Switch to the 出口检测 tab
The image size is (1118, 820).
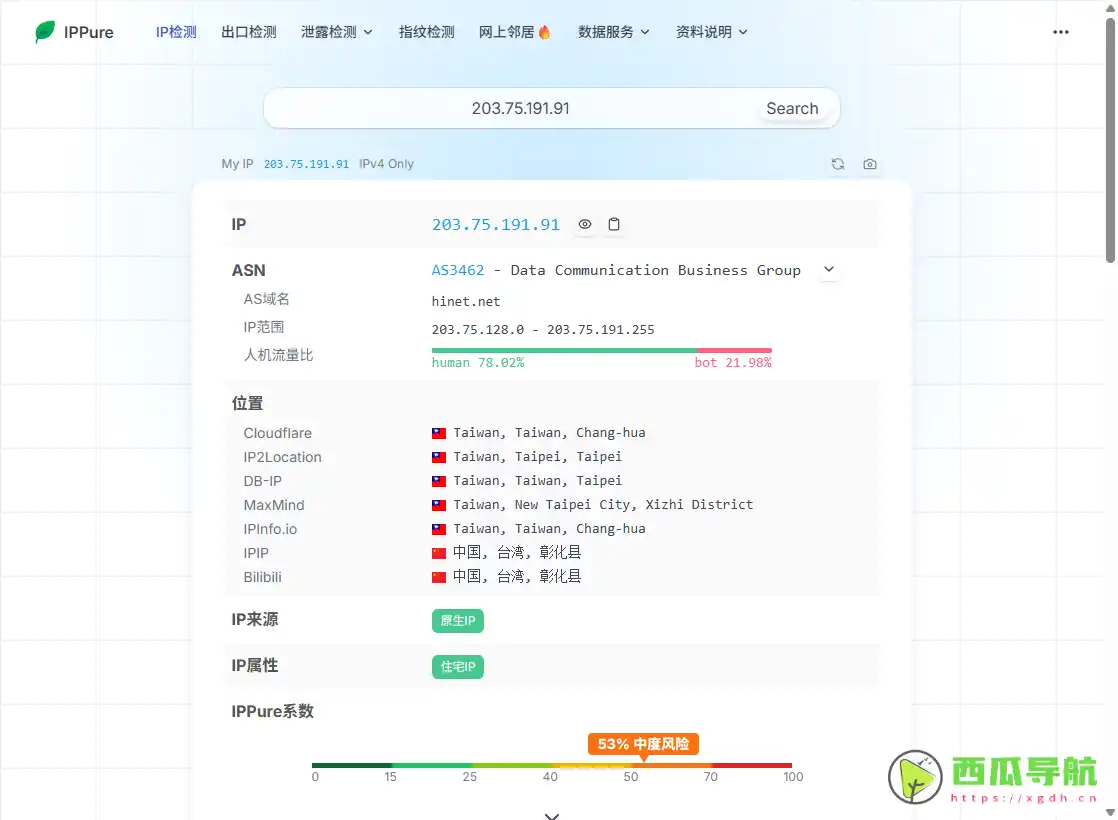[x=248, y=31]
